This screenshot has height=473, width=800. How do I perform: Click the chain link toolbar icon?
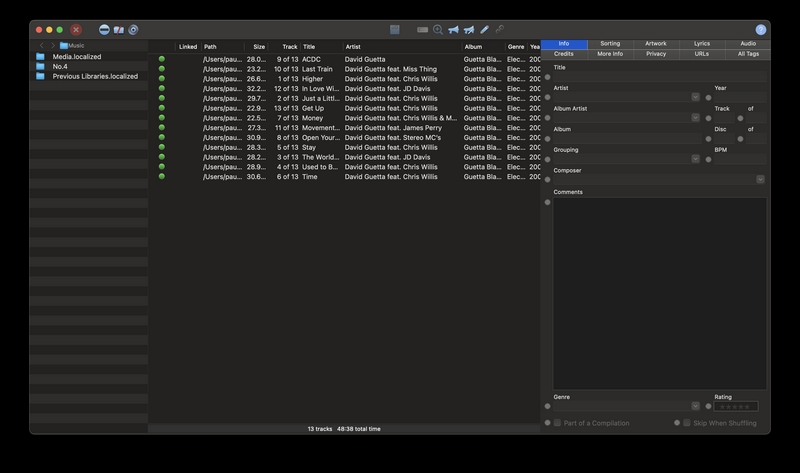click(499, 30)
